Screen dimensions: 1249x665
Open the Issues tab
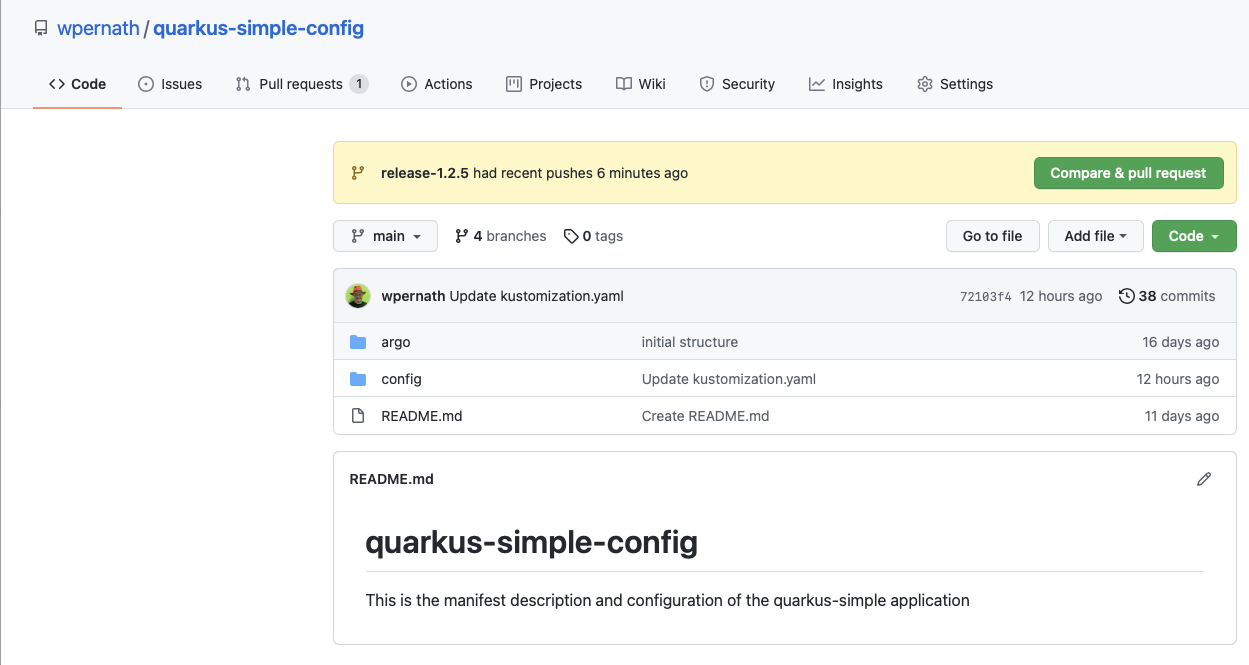[x=170, y=84]
